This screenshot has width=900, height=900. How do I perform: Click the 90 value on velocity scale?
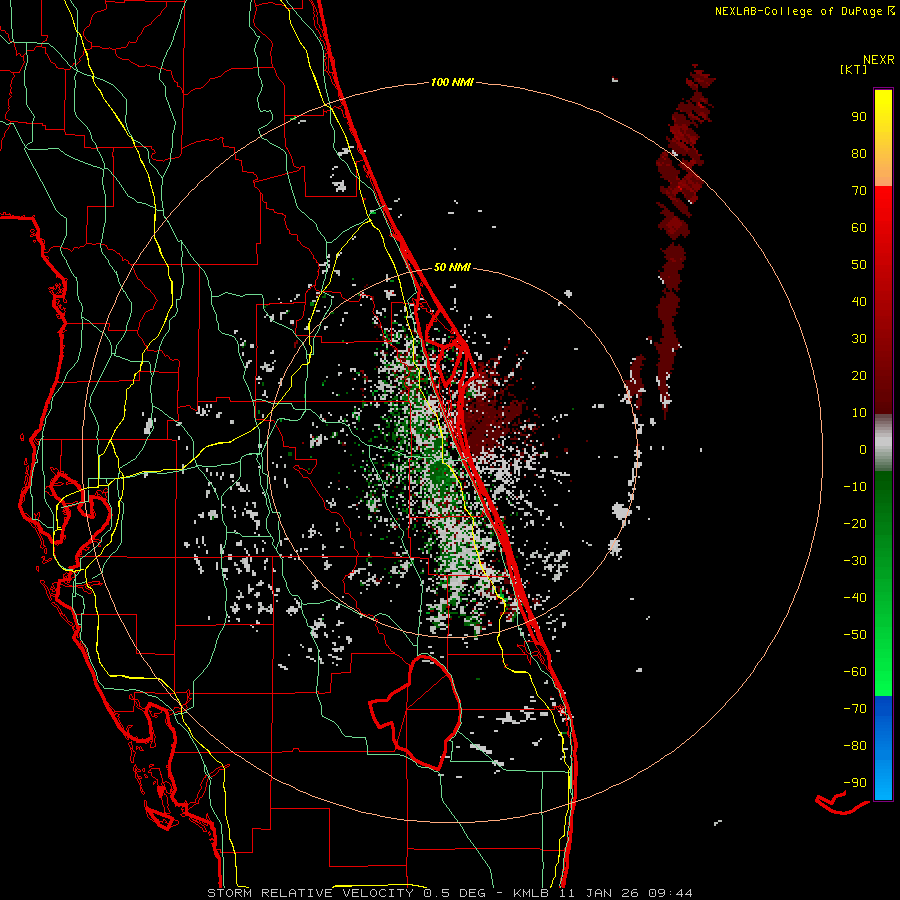(x=859, y=117)
